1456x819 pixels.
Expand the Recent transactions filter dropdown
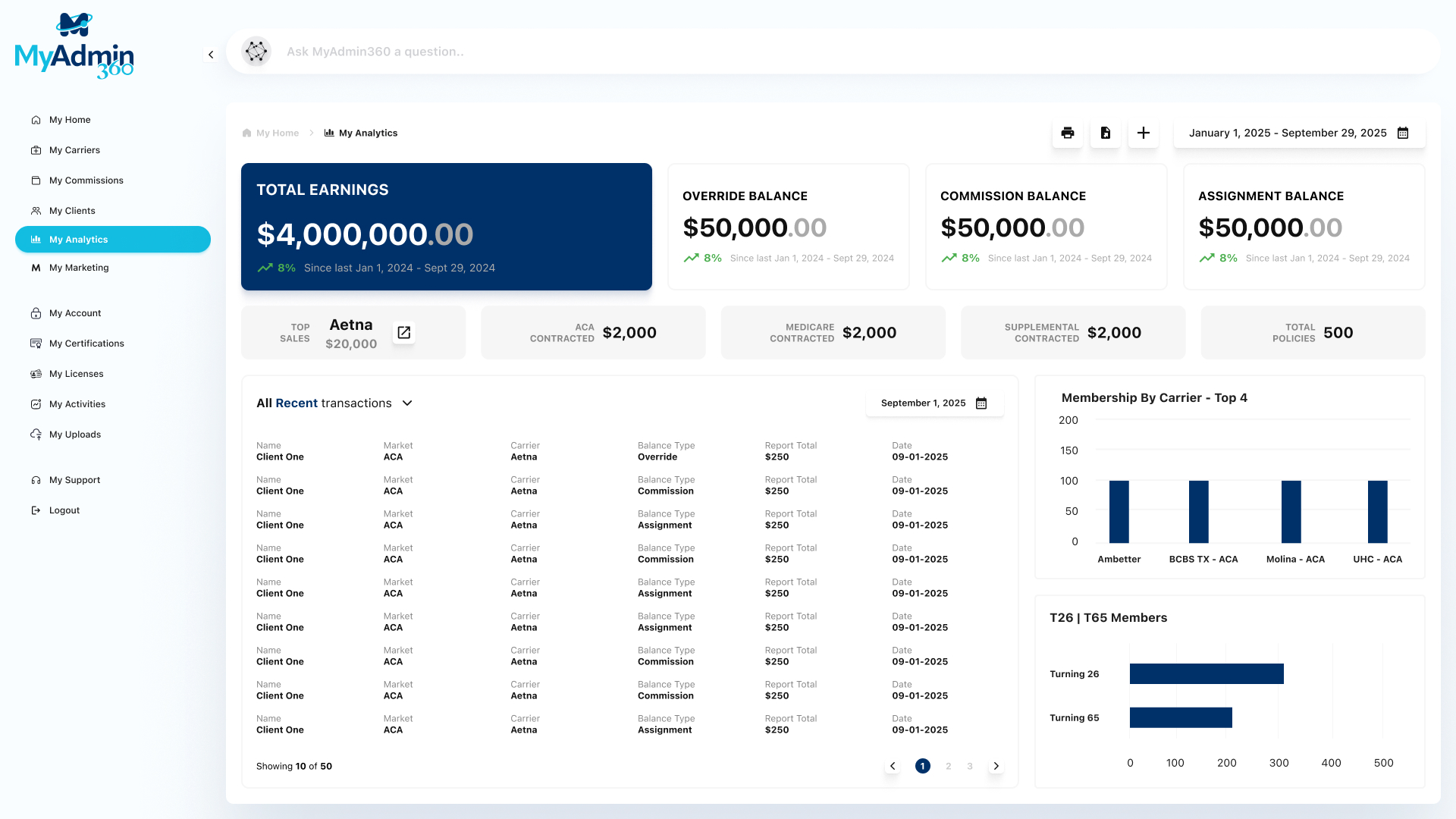(407, 403)
